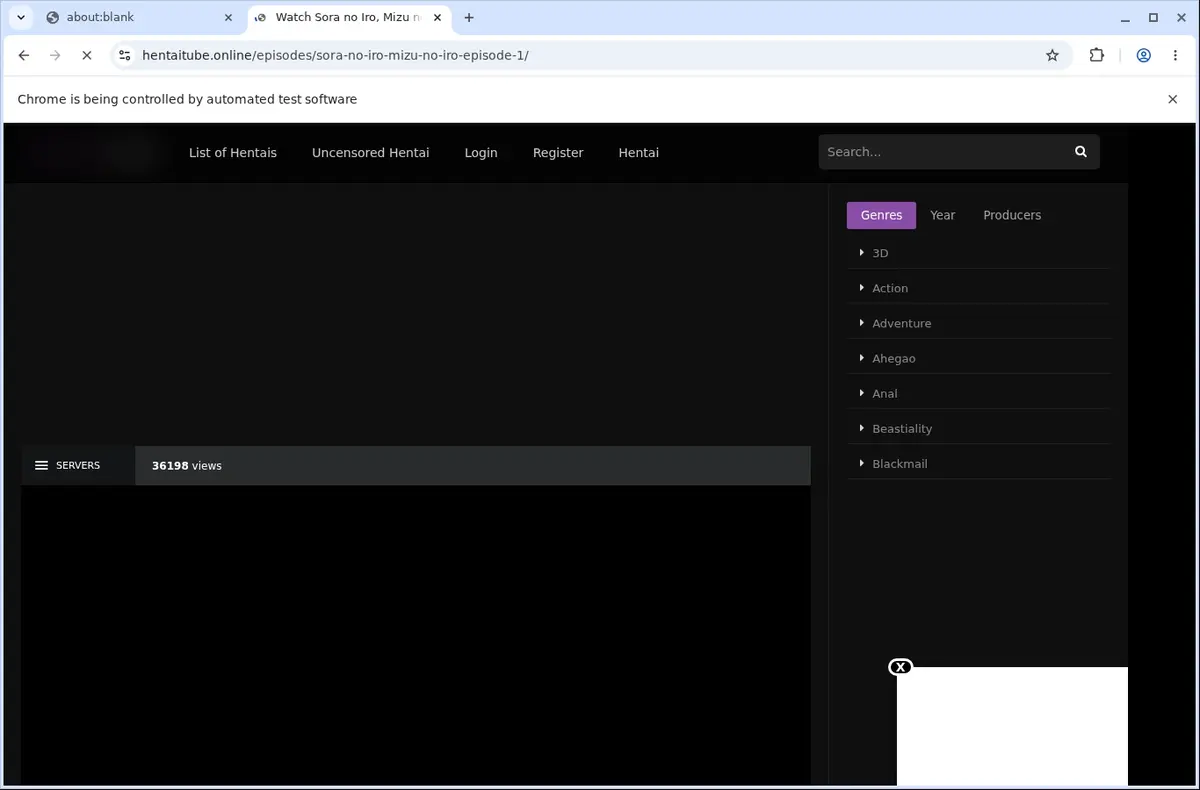
Task: Click the black video player area
Action: pyautogui.click(x=416, y=635)
